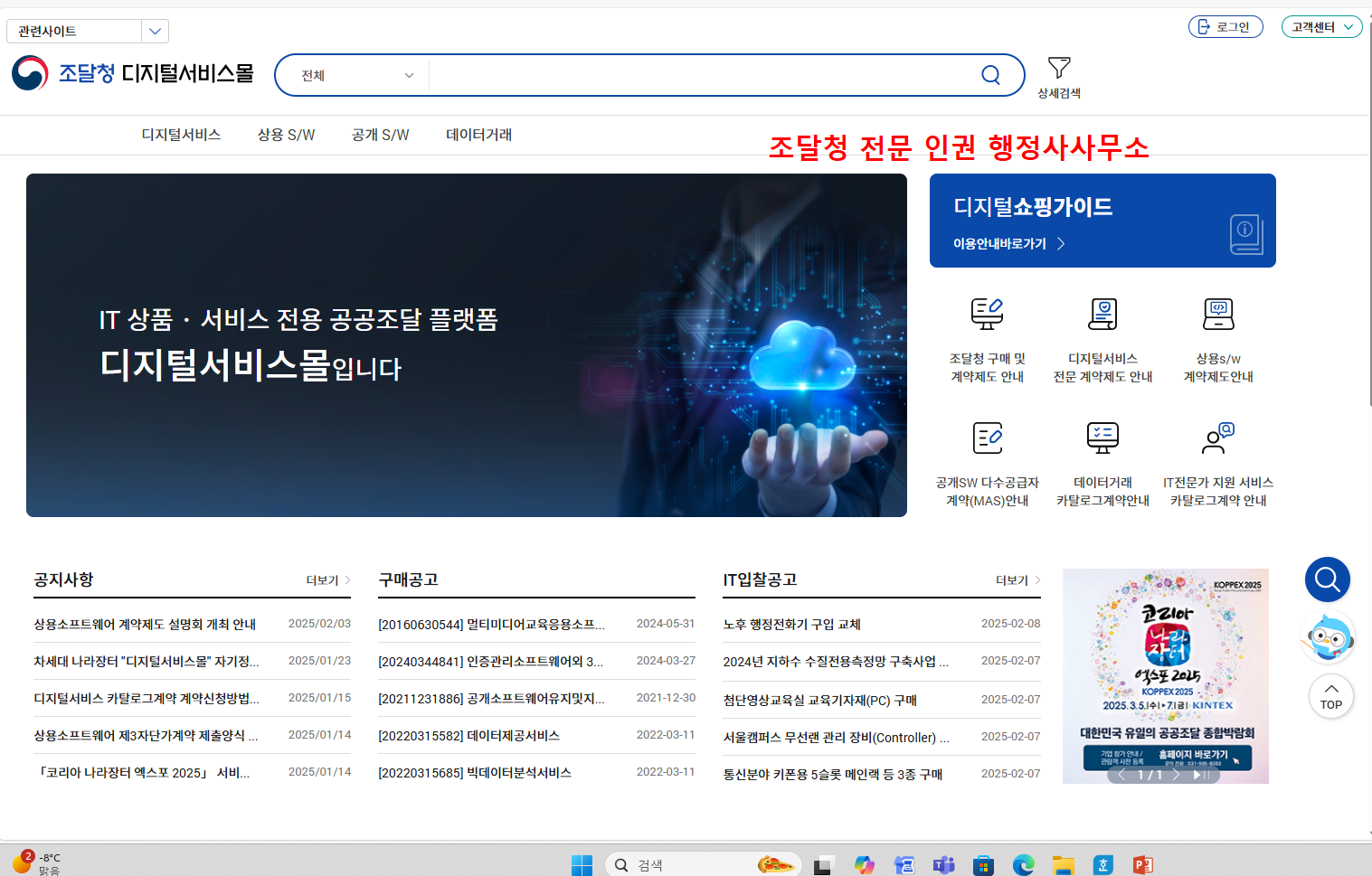Screen dimensions: 1372x876
Task: Open purchase notice [20240344841] 인증관리소프트웨어외
Action: pos(490,662)
